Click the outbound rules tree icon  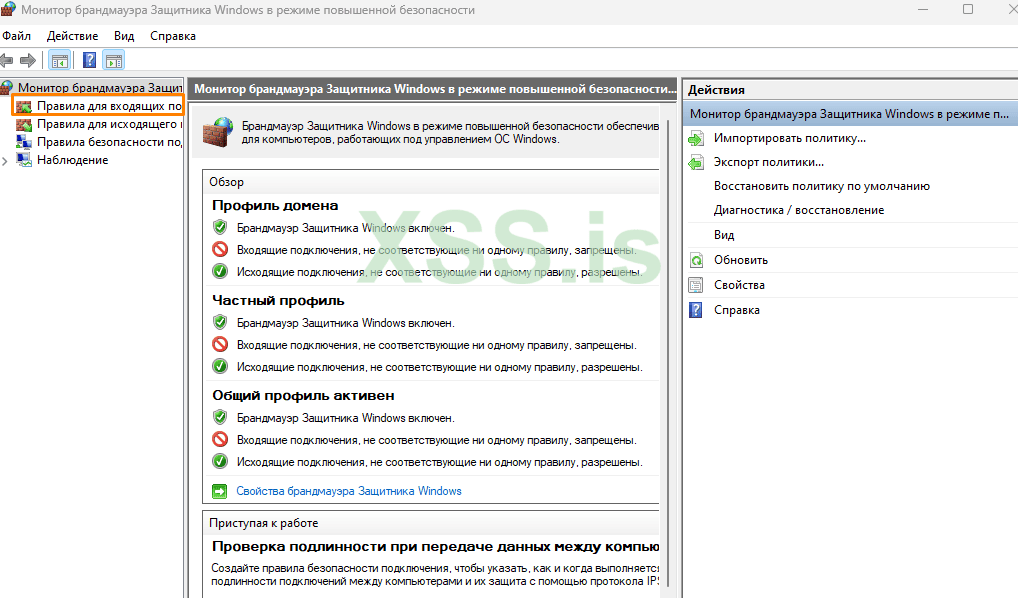24,124
